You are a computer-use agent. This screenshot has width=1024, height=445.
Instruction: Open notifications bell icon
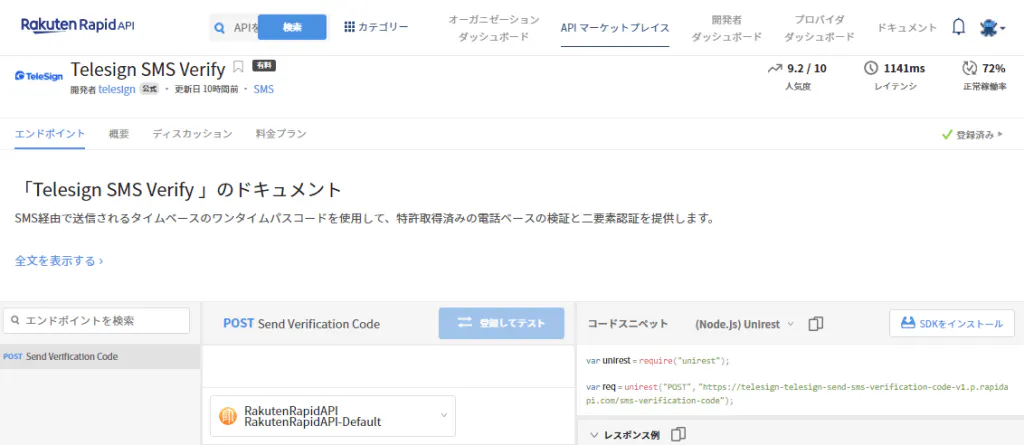pos(958,27)
